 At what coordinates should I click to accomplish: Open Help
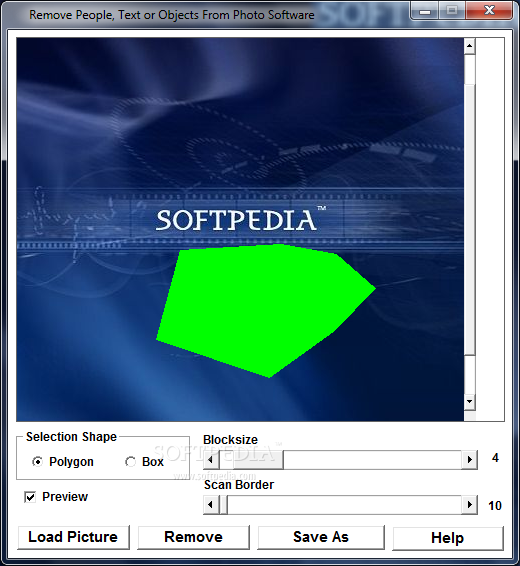[447, 538]
